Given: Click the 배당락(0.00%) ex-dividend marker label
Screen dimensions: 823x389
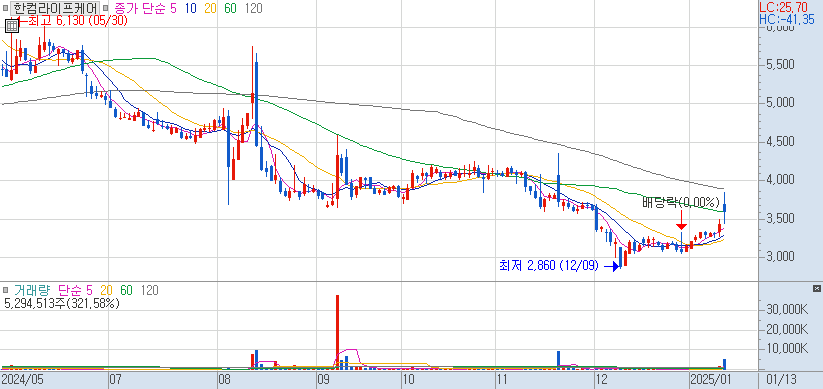Looking at the screenshot, I should click(681, 202).
